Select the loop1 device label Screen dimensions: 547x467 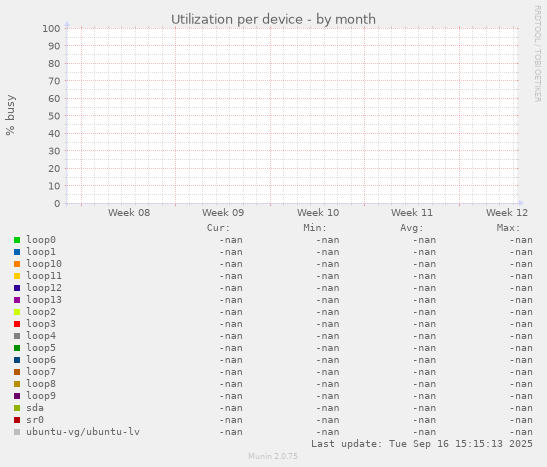tap(41, 252)
